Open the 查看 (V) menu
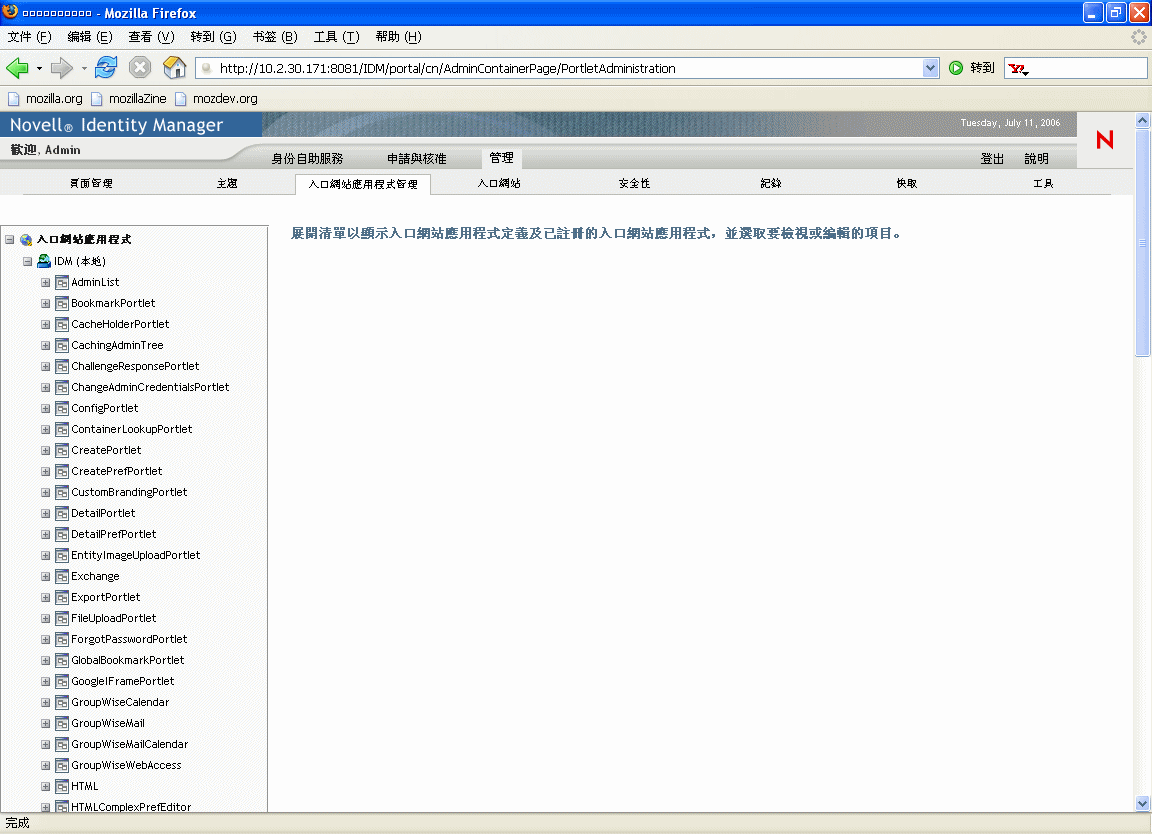The width and height of the screenshot is (1152, 834). (151, 37)
